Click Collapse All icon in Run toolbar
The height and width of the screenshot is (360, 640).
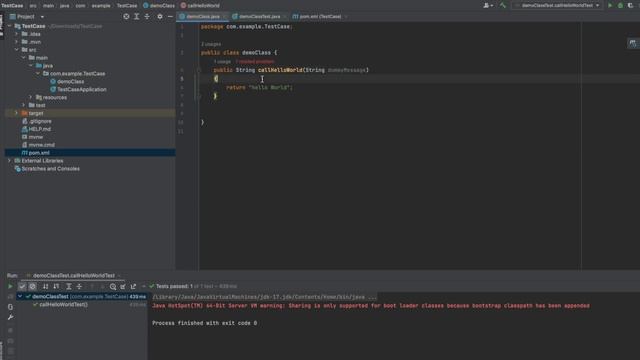click(x=79, y=287)
